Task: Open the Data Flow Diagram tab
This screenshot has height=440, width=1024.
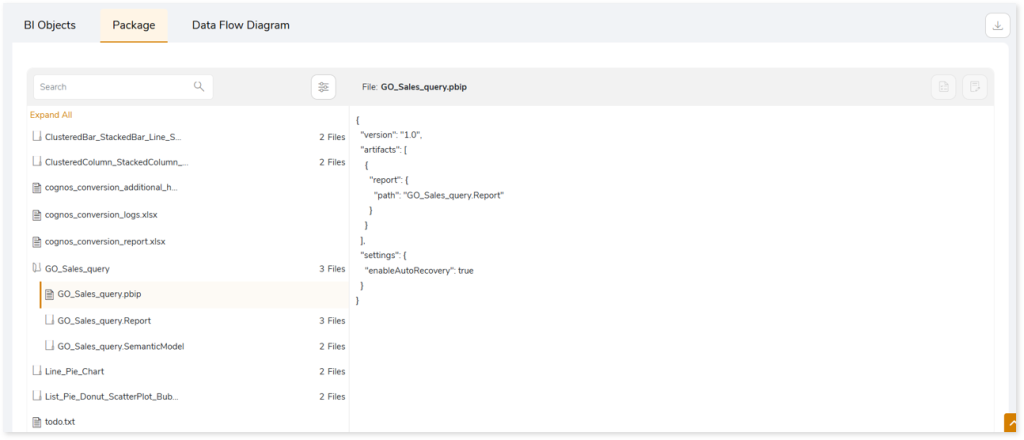Action: pos(240,25)
